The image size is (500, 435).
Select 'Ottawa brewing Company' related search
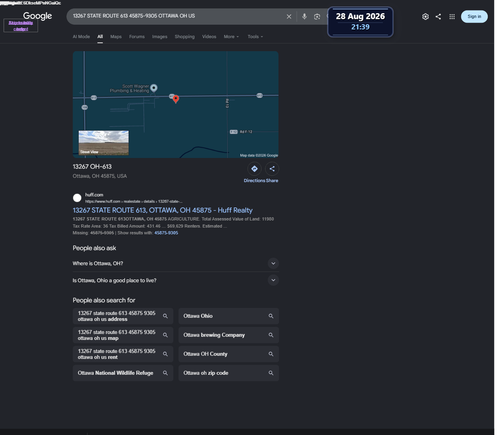tap(229, 335)
